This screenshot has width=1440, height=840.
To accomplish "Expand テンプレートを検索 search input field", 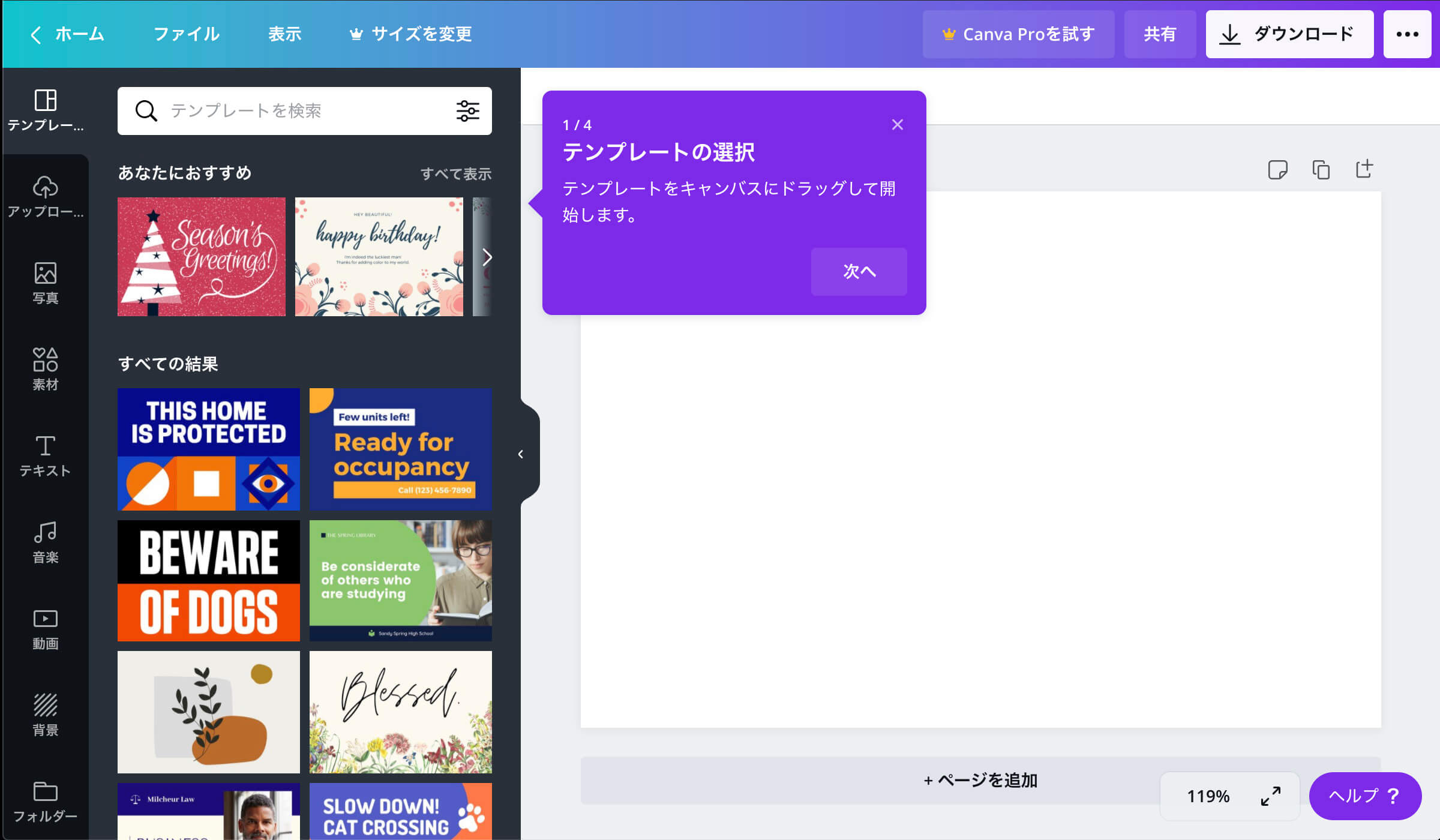I will pos(305,111).
